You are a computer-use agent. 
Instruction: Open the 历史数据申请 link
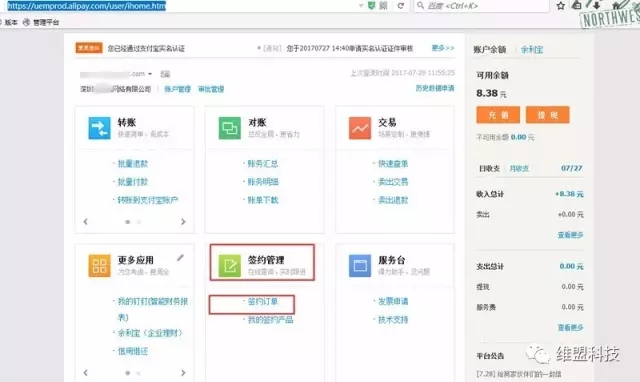[435, 88]
